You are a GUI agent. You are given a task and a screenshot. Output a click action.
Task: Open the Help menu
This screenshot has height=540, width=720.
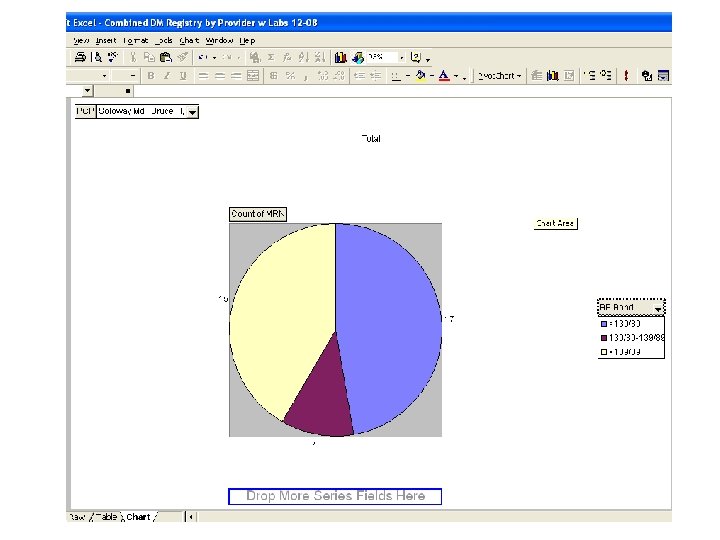247,41
